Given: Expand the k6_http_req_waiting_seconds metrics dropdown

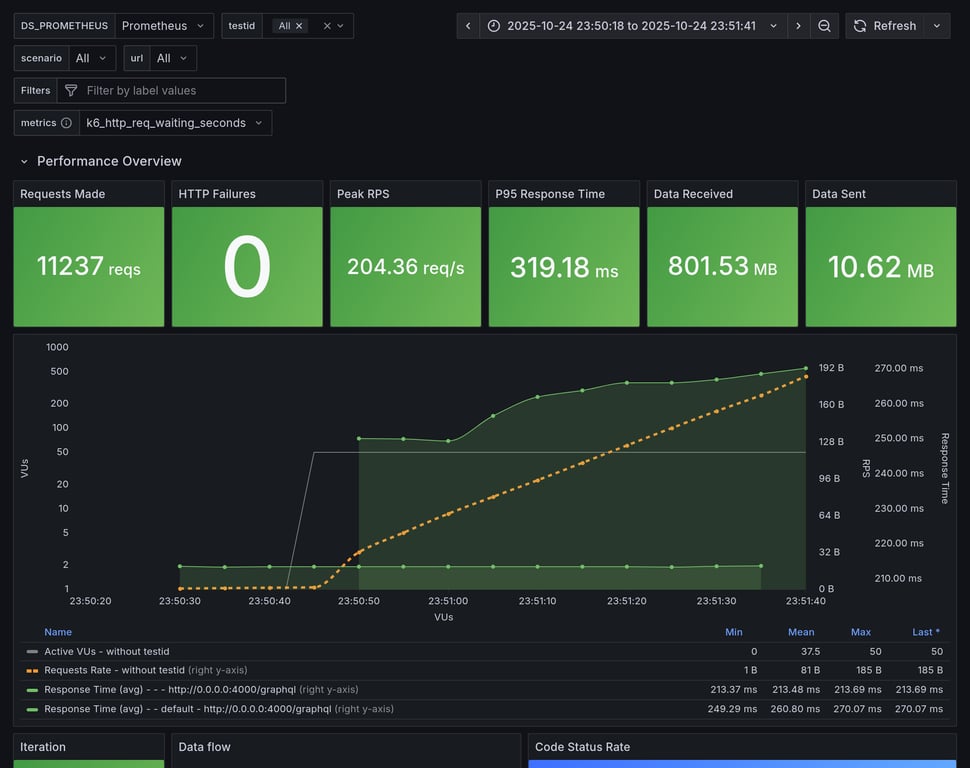Looking at the screenshot, I should coord(175,123).
